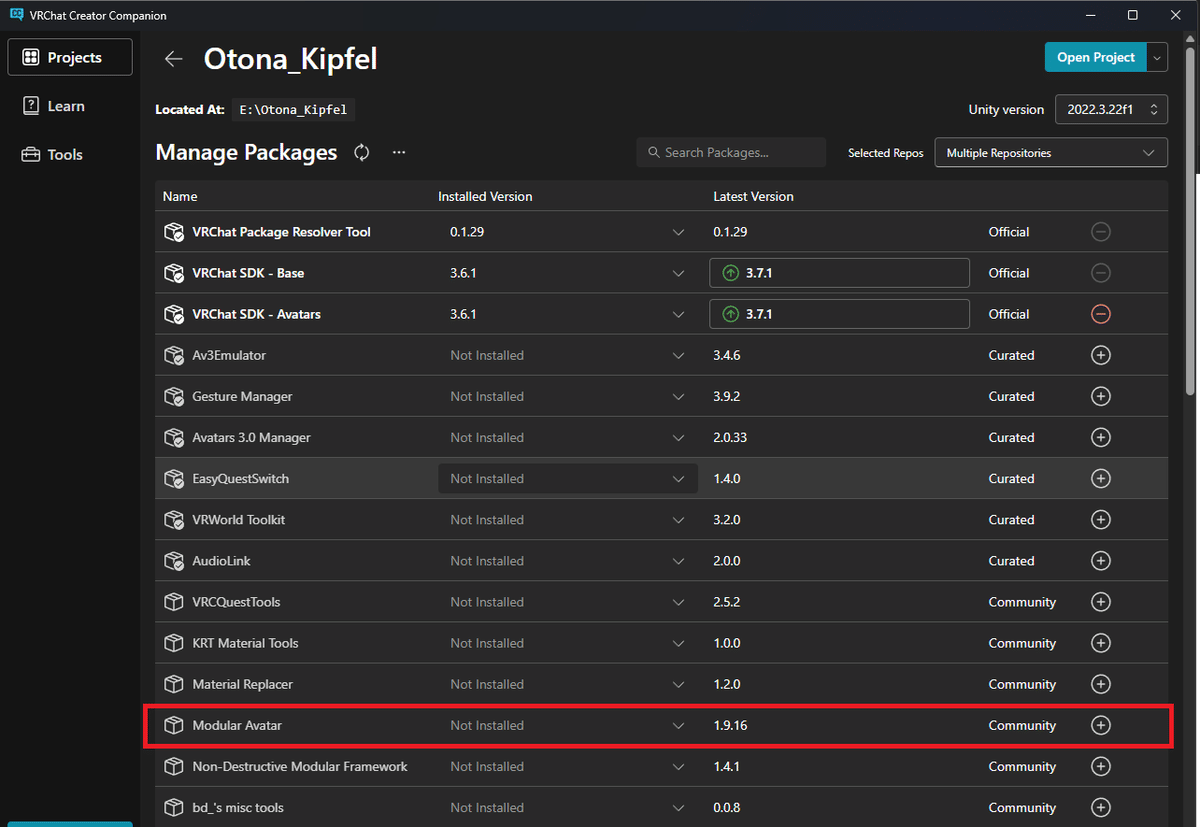Remove the VRChat SDK - Avatars package
Image resolution: width=1200 pixels, height=827 pixels.
(x=1100, y=314)
